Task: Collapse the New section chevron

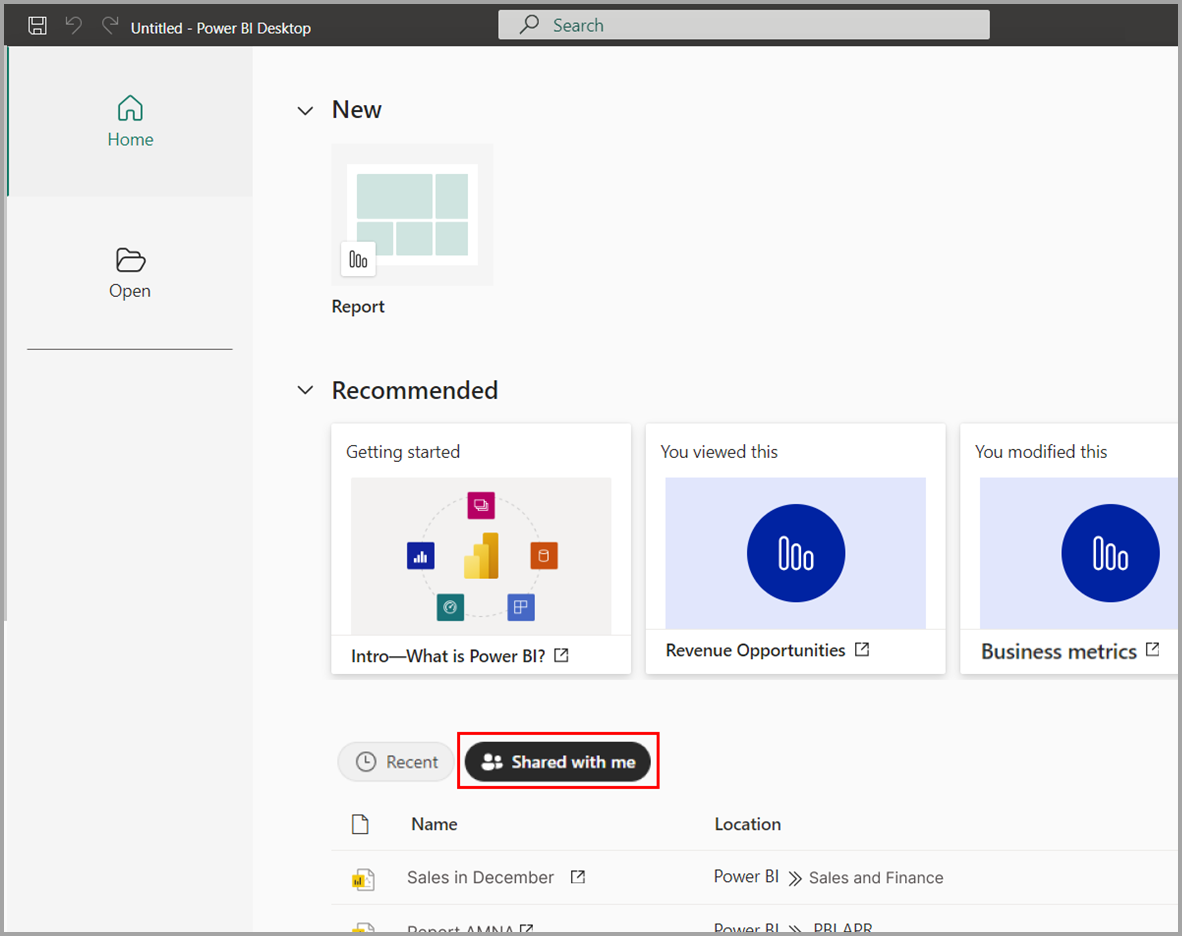Action: pos(305,111)
